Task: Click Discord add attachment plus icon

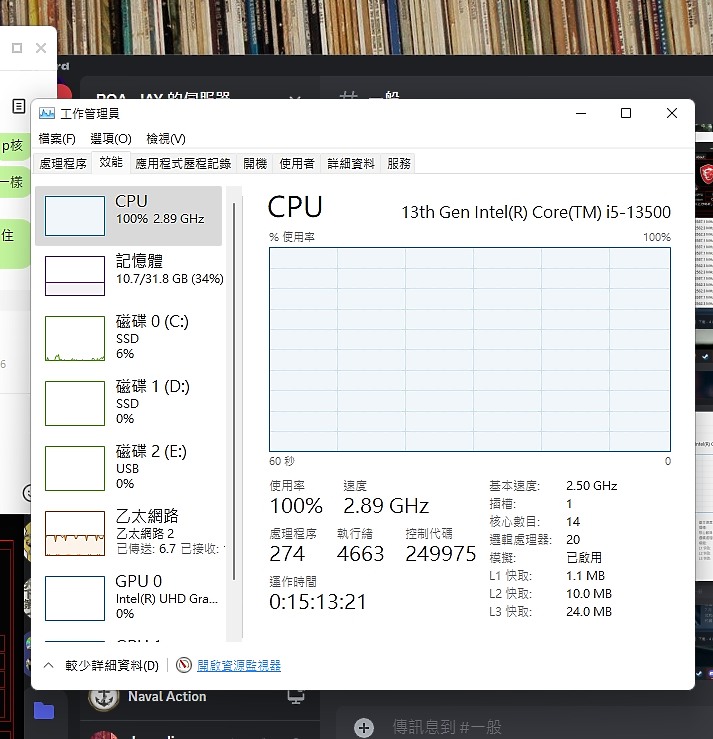Action: (x=364, y=727)
